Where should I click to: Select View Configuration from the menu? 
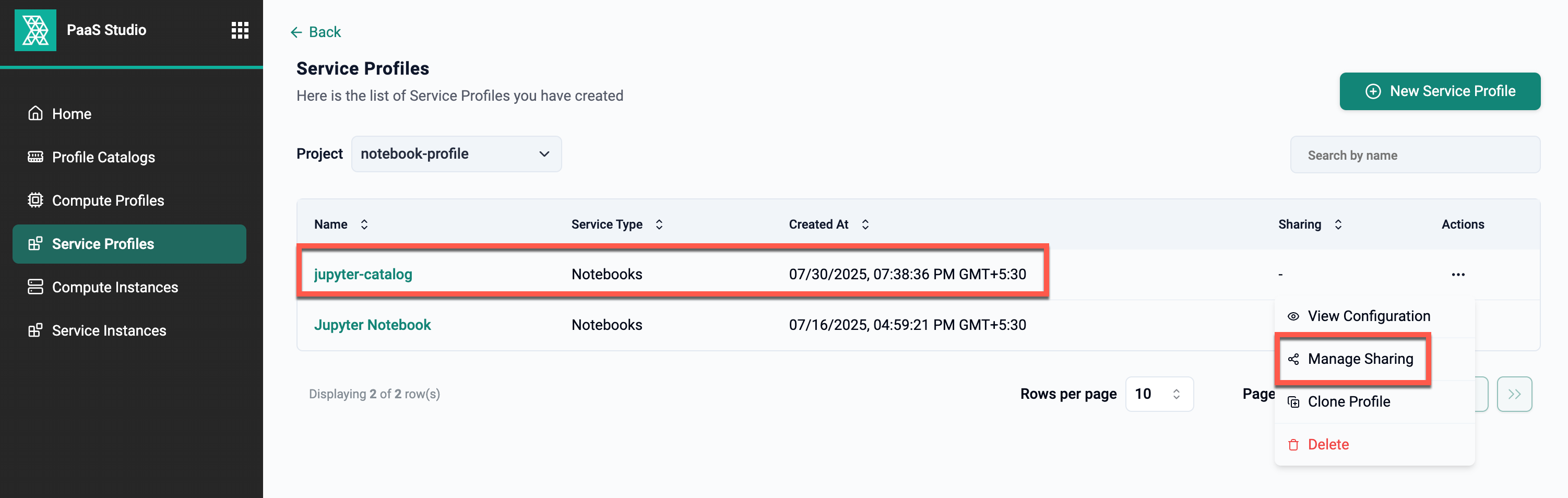pos(1374,316)
